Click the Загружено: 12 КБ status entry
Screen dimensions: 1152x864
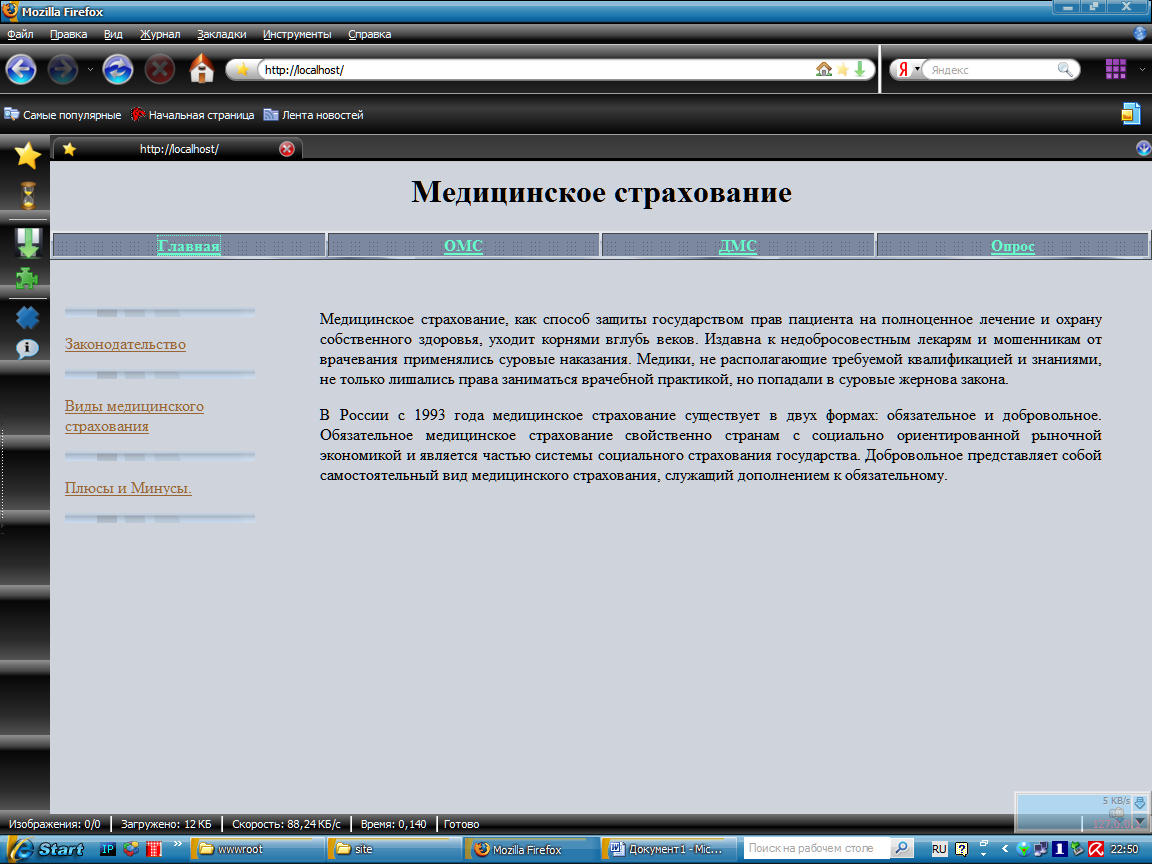click(x=166, y=824)
